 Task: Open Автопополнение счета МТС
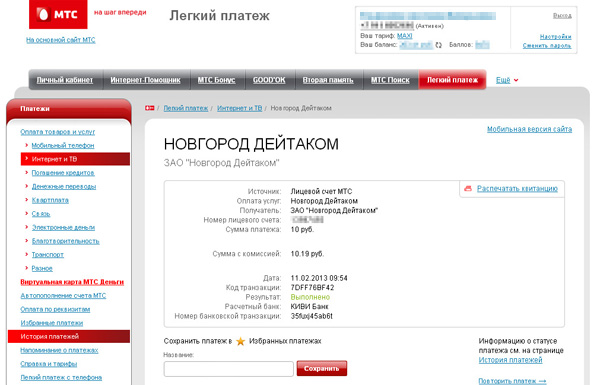pos(63,295)
